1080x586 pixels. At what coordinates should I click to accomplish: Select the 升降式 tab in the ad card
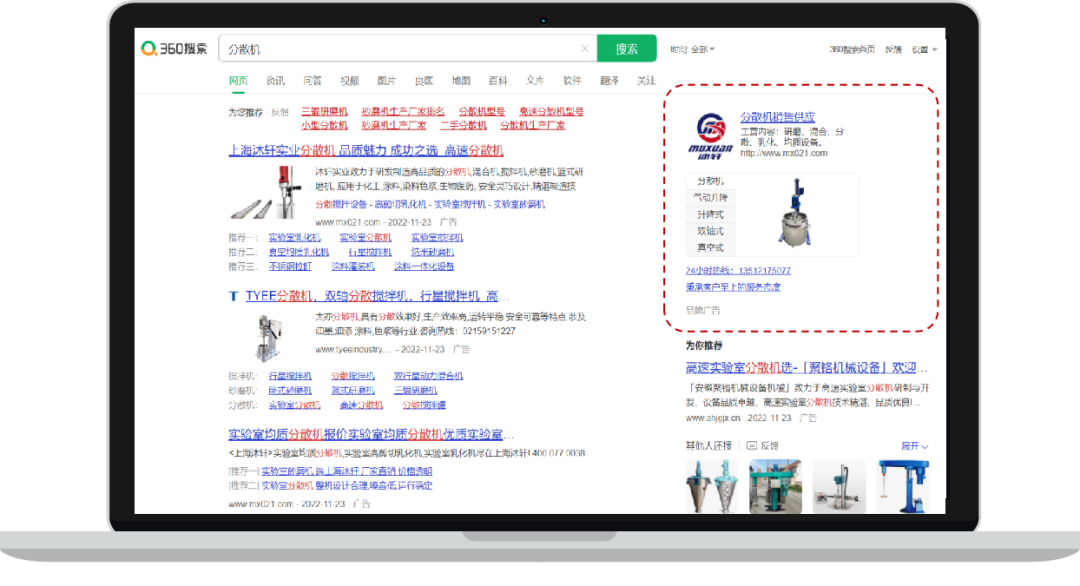point(710,215)
